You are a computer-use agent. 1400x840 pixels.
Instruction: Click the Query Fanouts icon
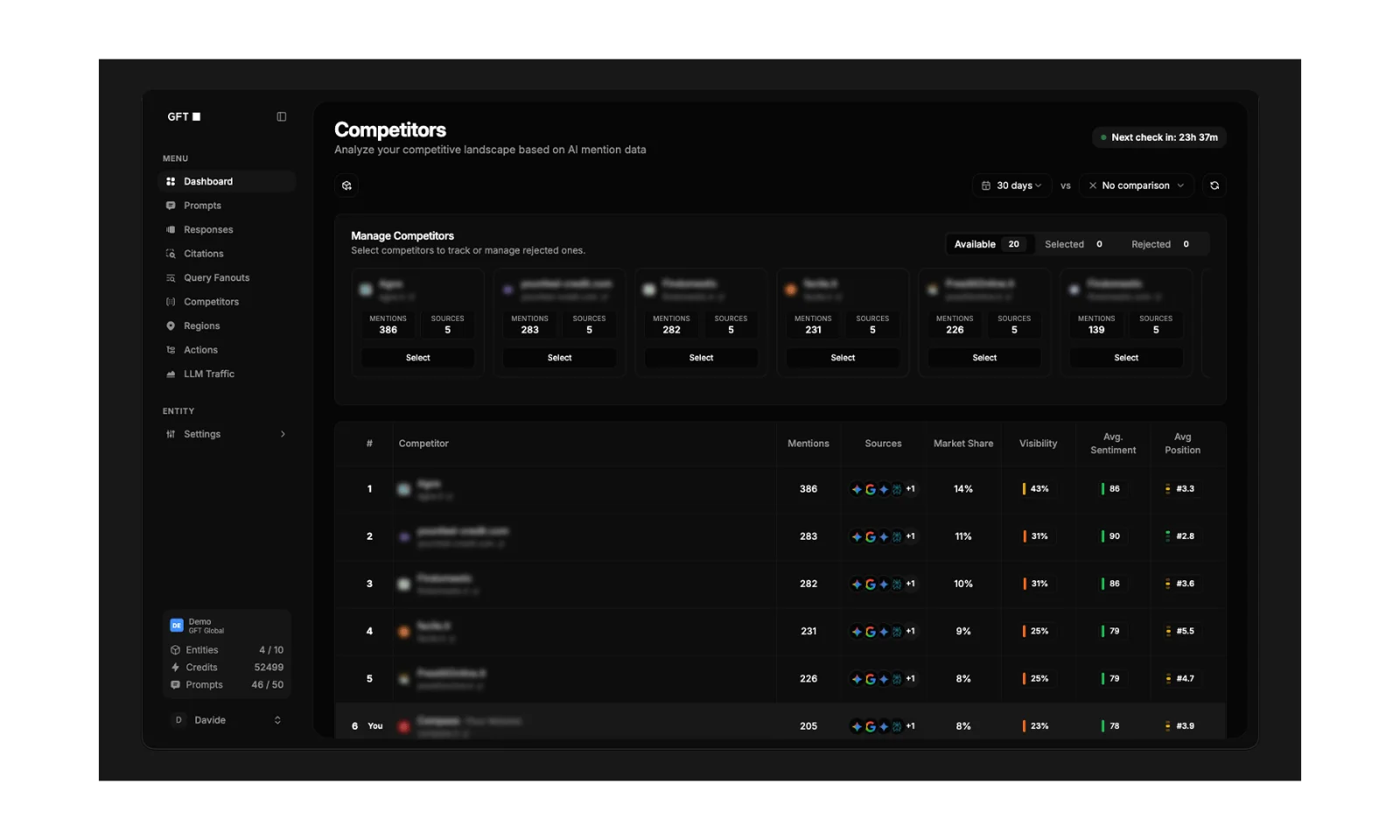[x=171, y=277]
